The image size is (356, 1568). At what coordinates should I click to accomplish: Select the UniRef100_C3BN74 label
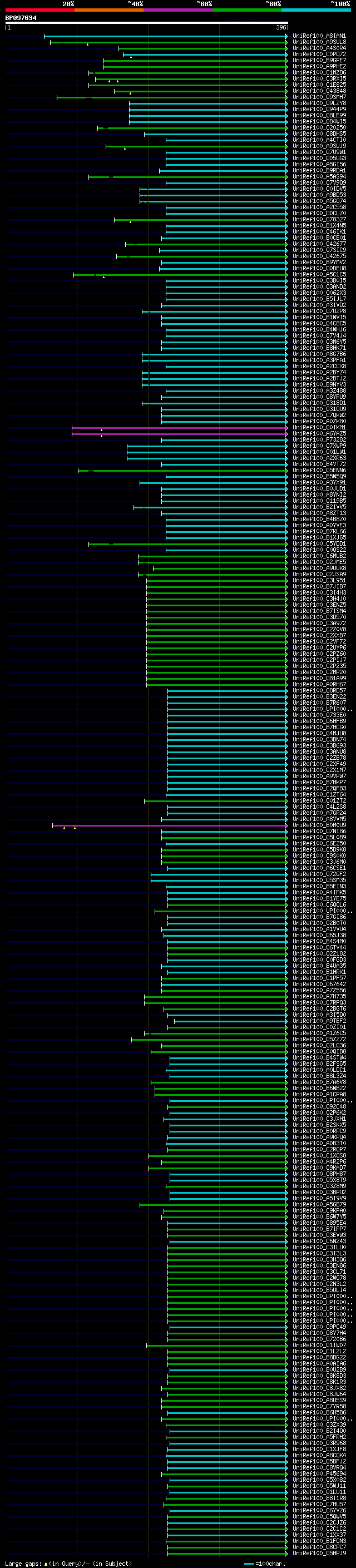319,739
